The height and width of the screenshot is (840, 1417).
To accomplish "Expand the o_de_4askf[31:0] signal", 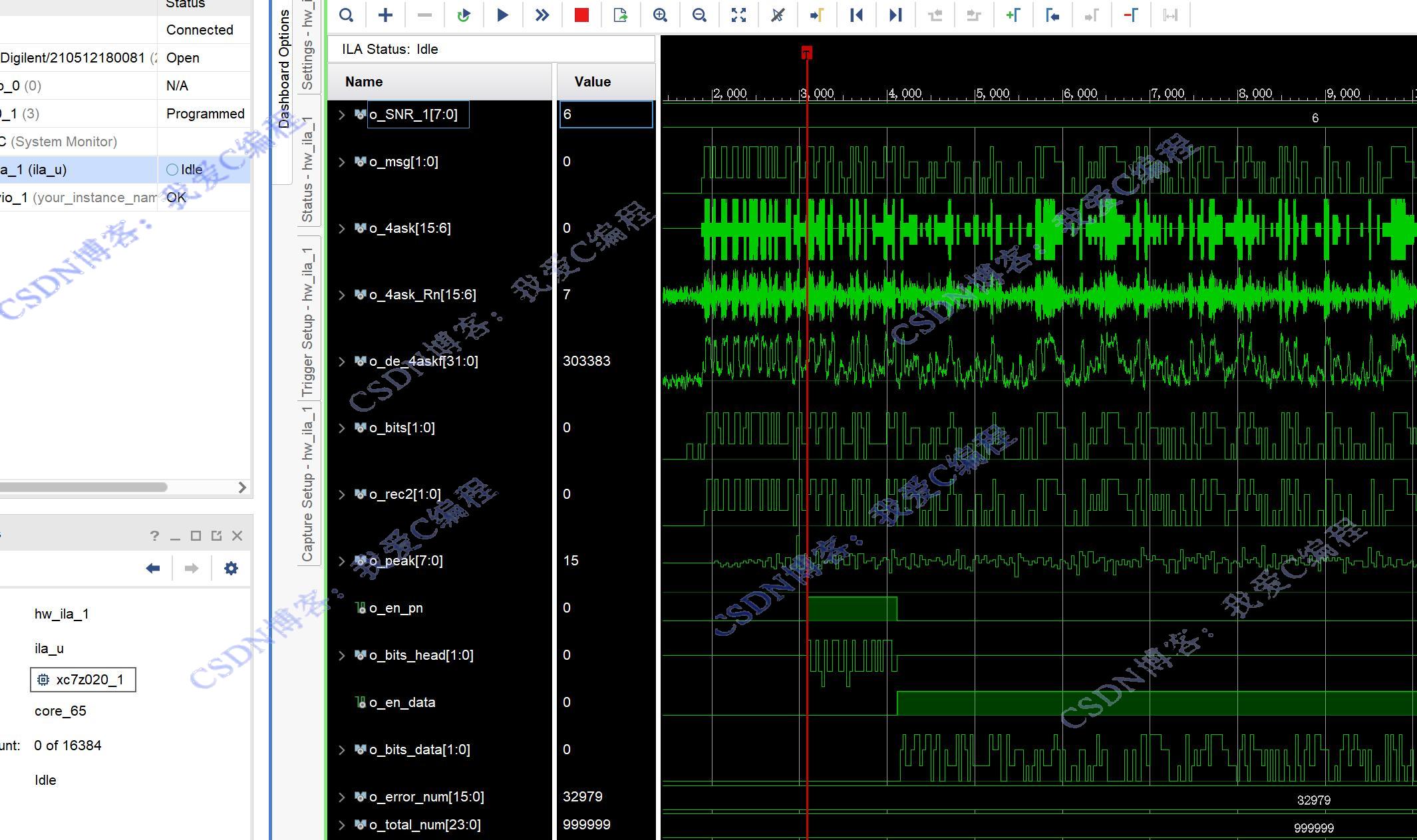I will tap(342, 361).
